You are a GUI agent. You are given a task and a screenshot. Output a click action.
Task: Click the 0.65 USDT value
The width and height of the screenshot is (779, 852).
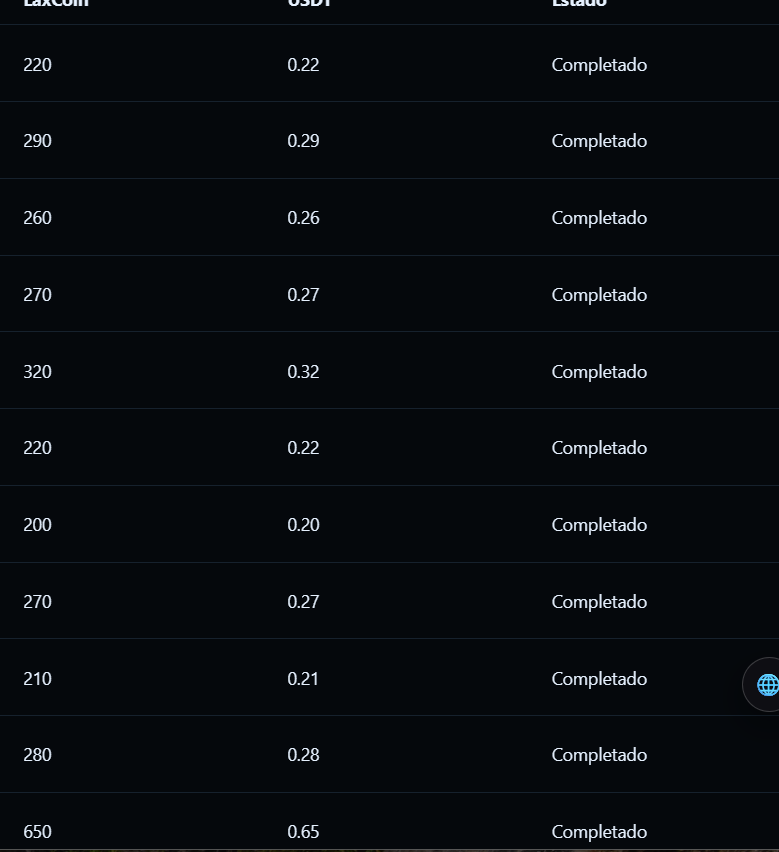(303, 832)
